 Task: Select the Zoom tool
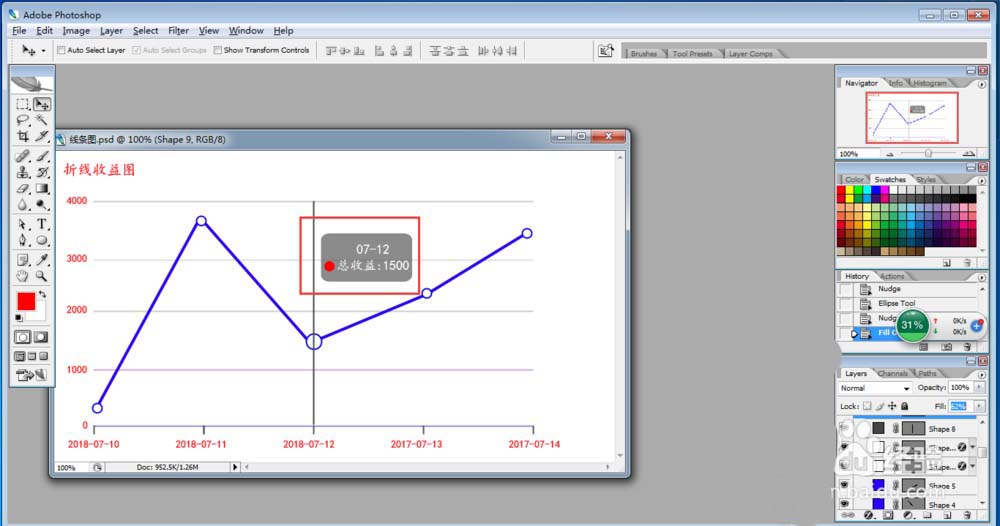42,276
